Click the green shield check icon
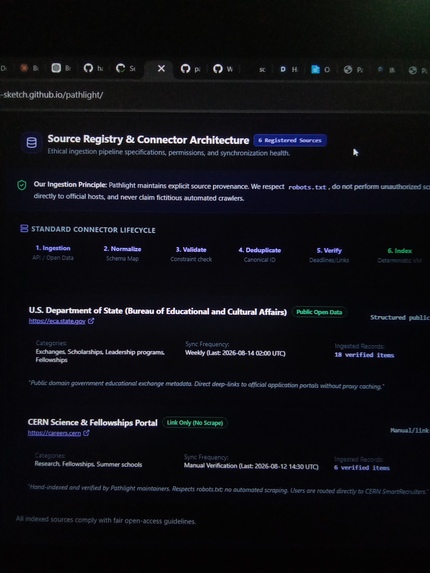 tap(22, 185)
